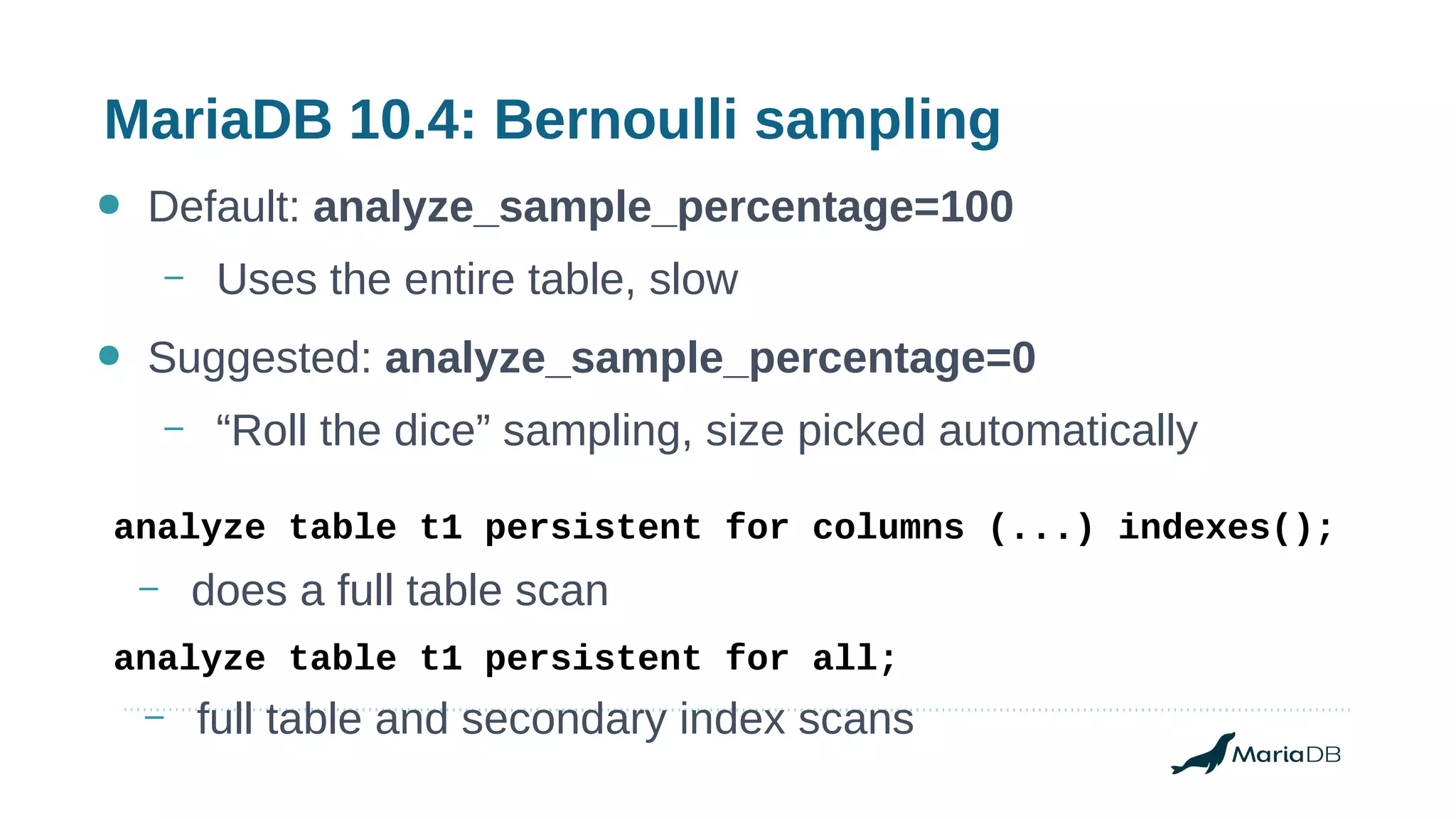Click the analyze_sample_percentage=0 text
The width and height of the screenshot is (1456, 819).
click(x=710, y=359)
